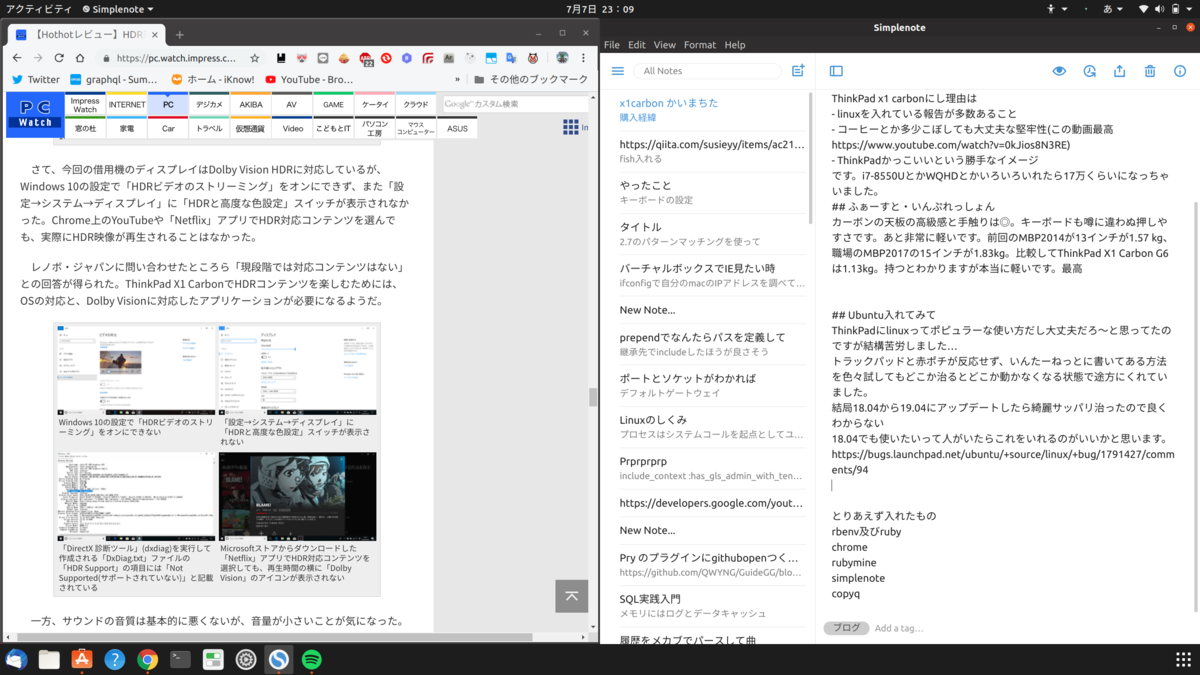Open Spotify from the dock
This screenshot has height=675, width=1200.
pos(311,659)
